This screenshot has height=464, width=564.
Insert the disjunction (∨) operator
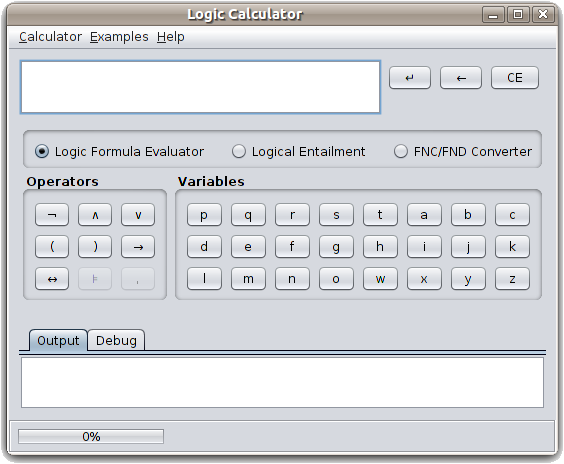(138, 215)
